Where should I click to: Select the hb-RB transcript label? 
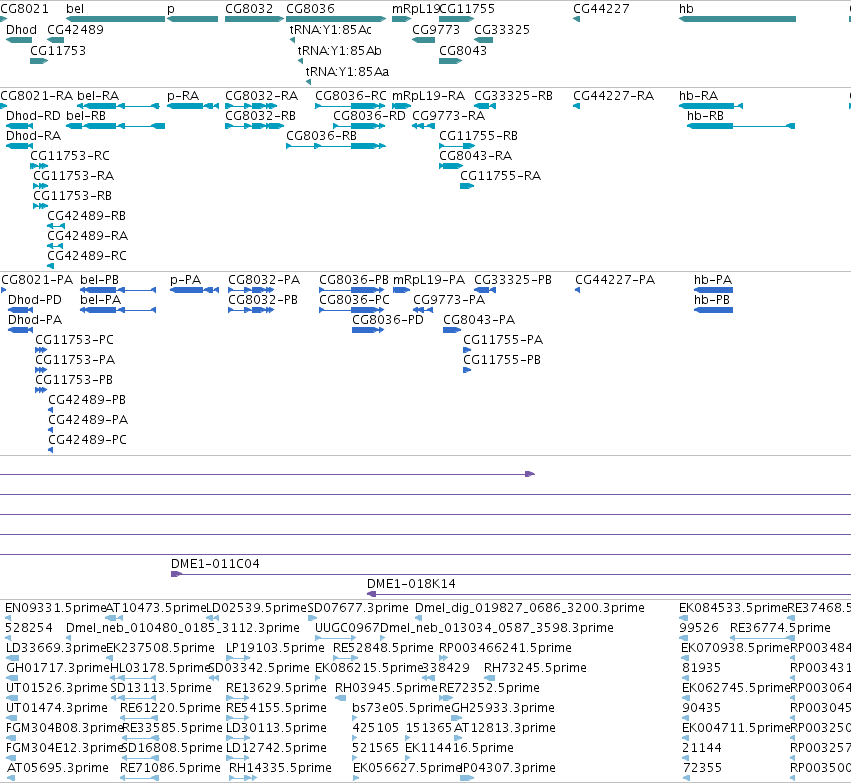point(705,116)
